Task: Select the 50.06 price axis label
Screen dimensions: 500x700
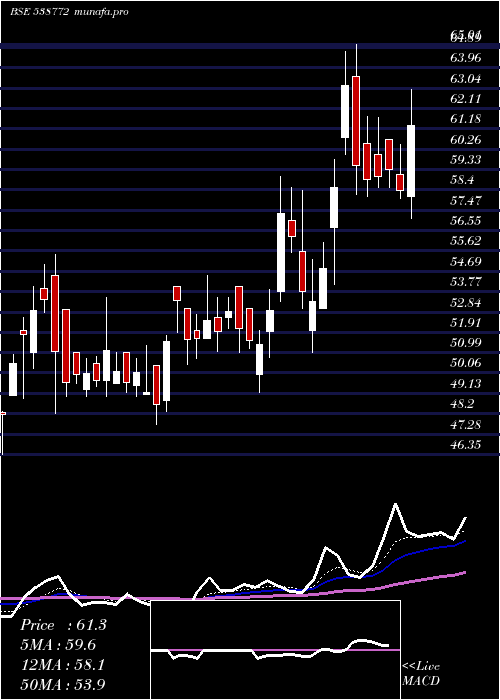Action: [466, 363]
